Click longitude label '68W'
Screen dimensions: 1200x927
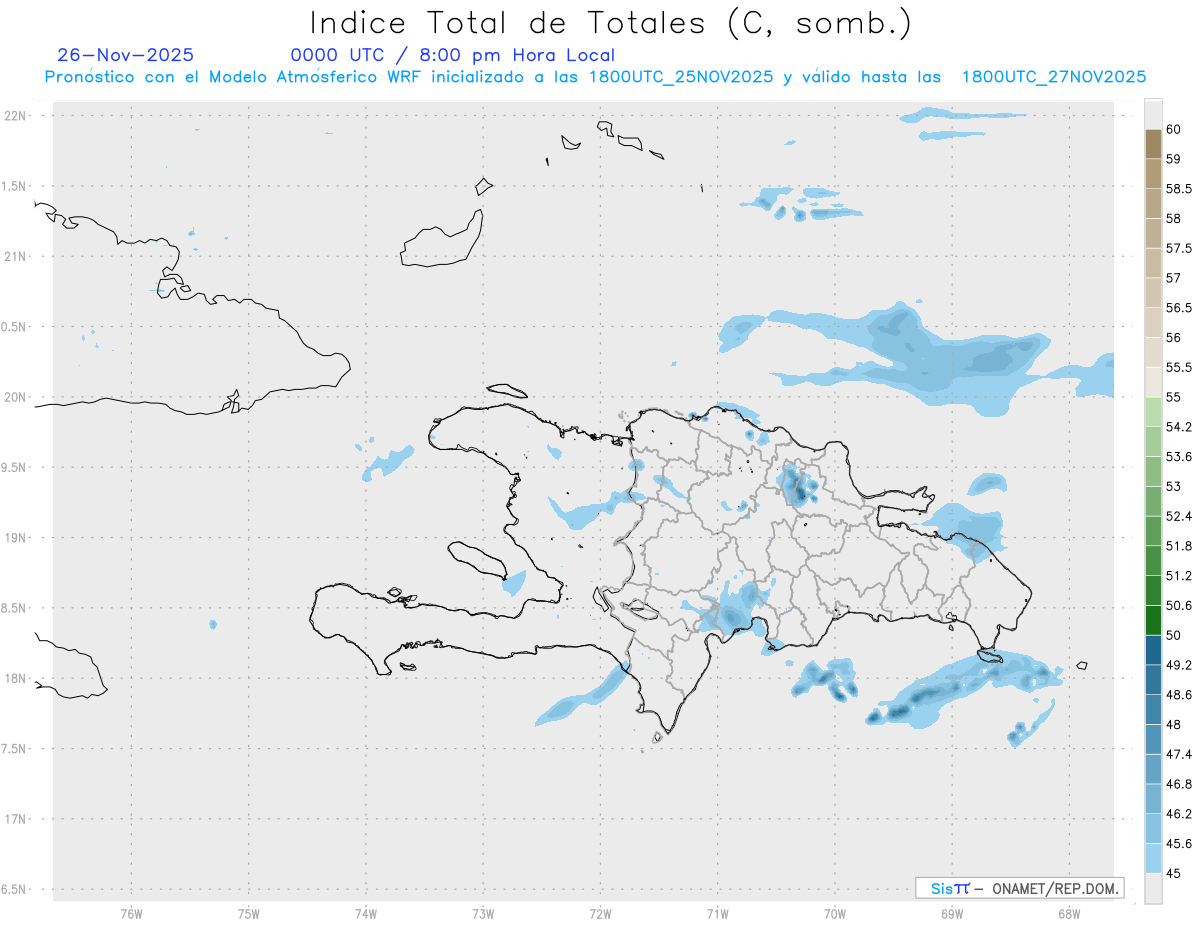click(1068, 914)
